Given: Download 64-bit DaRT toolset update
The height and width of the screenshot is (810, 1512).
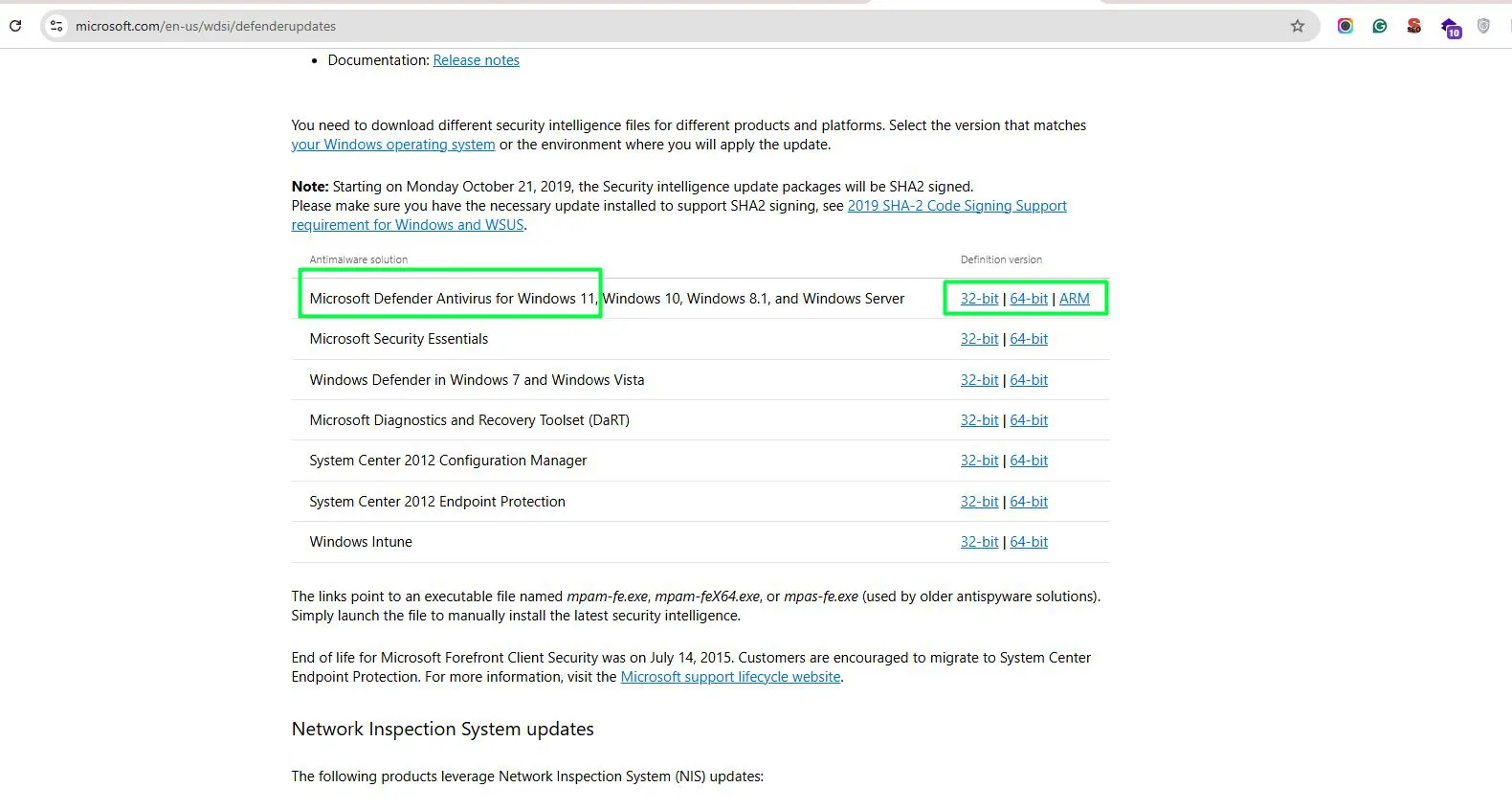Looking at the screenshot, I should pyautogui.click(x=1029, y=420).
